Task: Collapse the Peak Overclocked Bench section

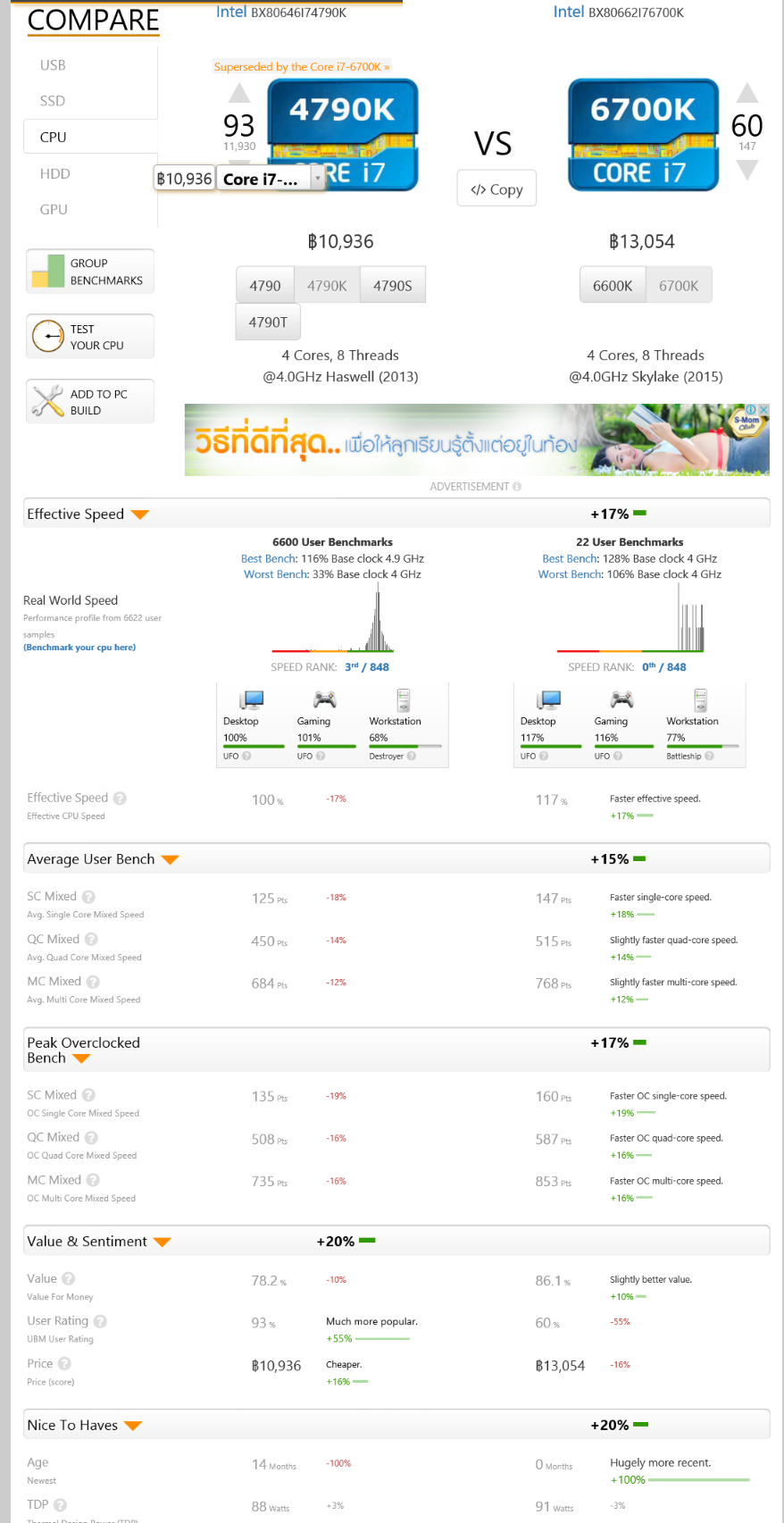Action: click(x=81, y=1059)
